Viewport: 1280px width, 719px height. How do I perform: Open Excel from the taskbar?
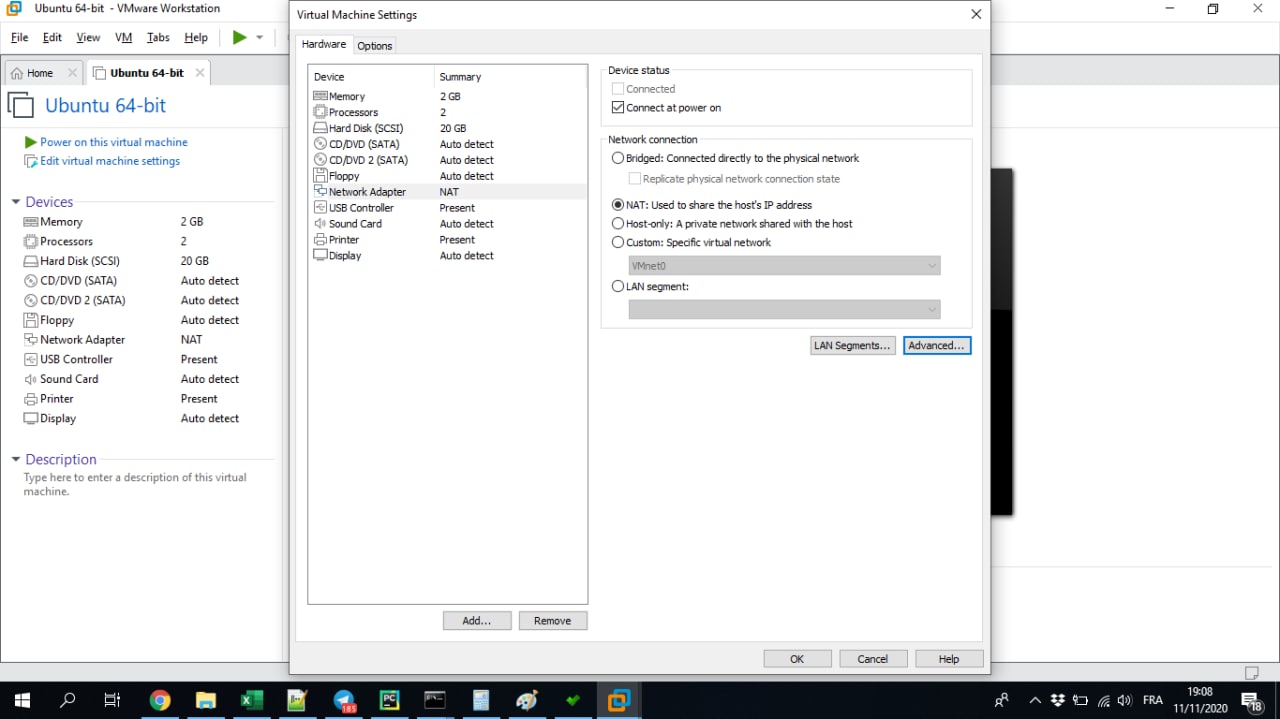point(251,700)
